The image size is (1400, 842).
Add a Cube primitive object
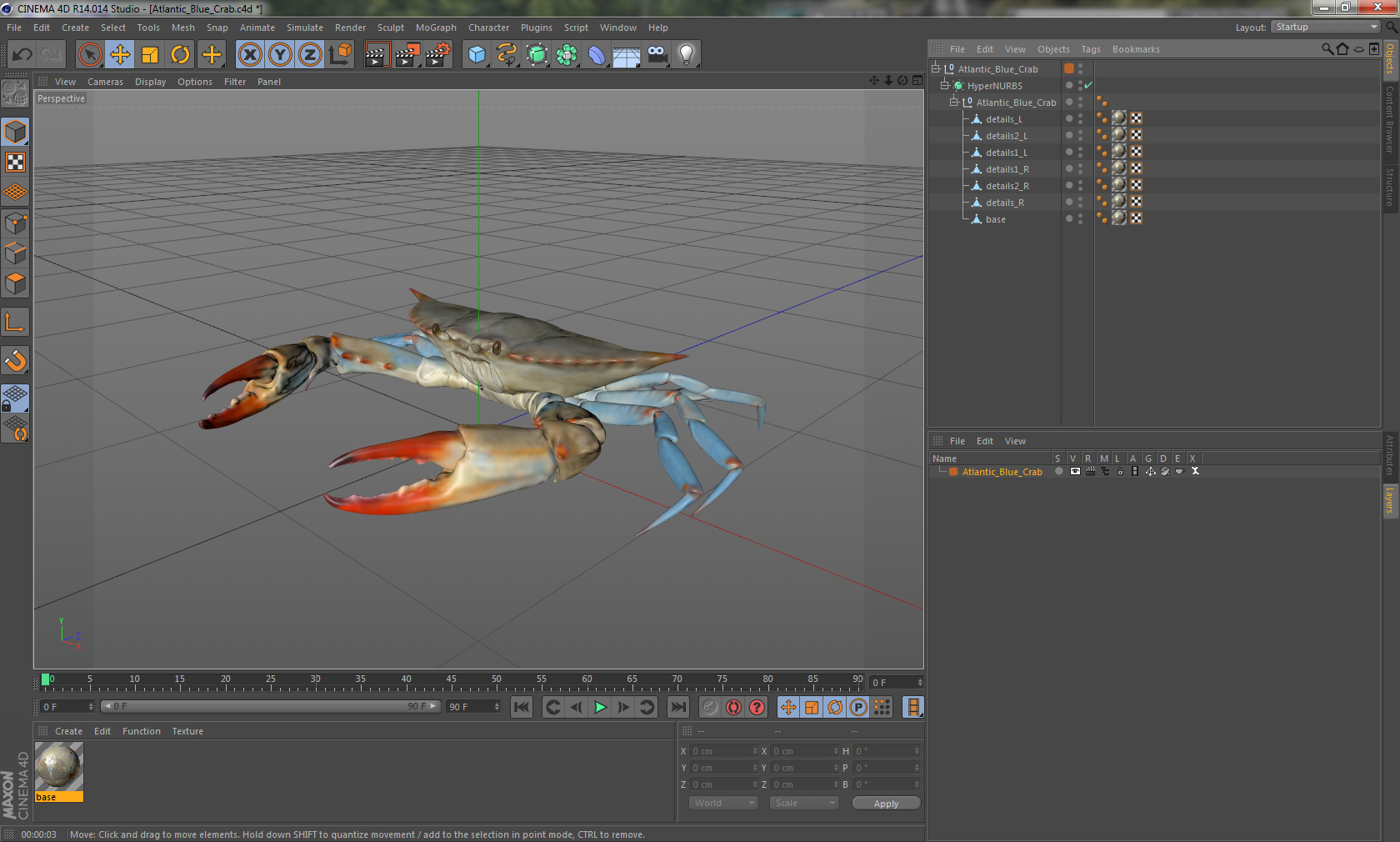tap(477, 55)
